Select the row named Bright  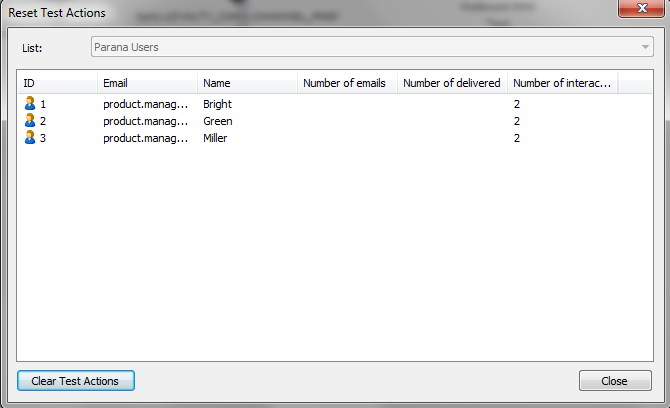pos(218,104)
